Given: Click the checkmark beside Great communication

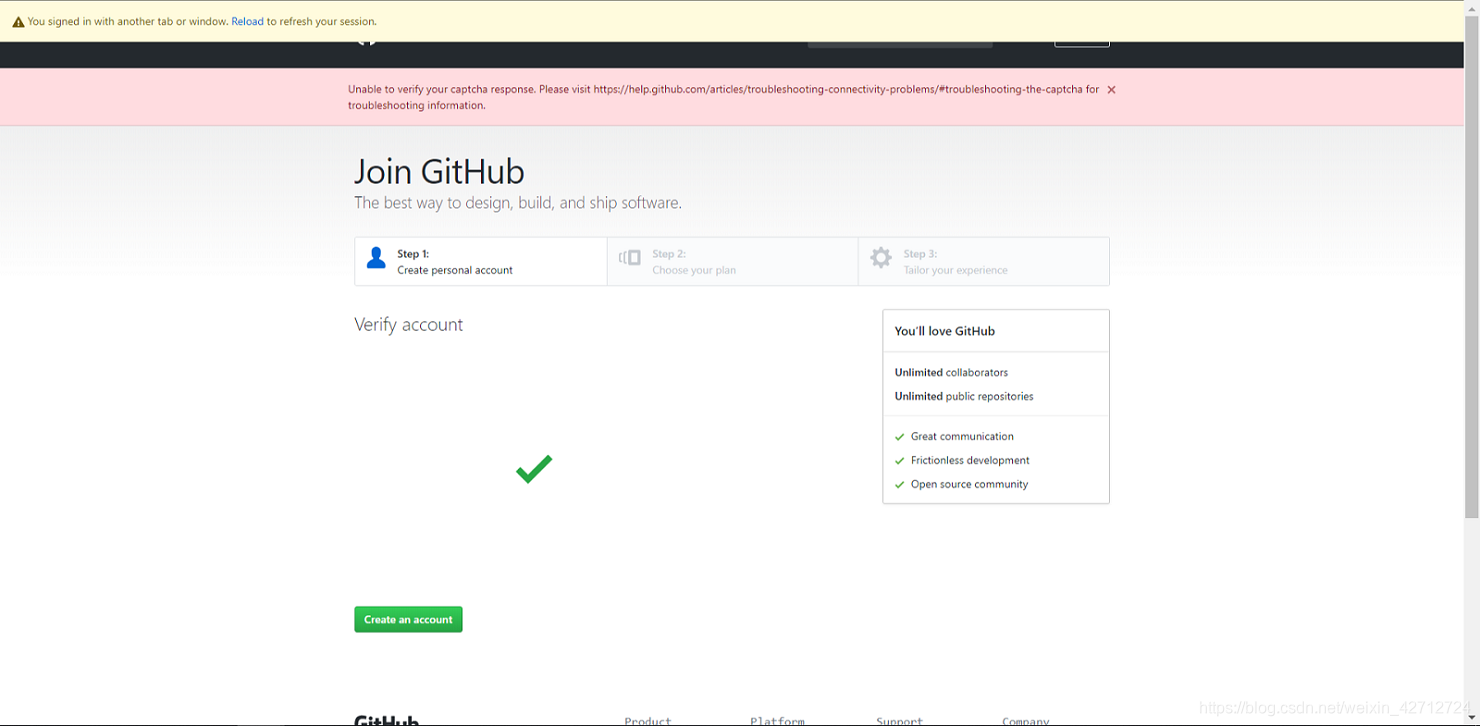Looking at the screenshot, I should (x=900, y=437).
